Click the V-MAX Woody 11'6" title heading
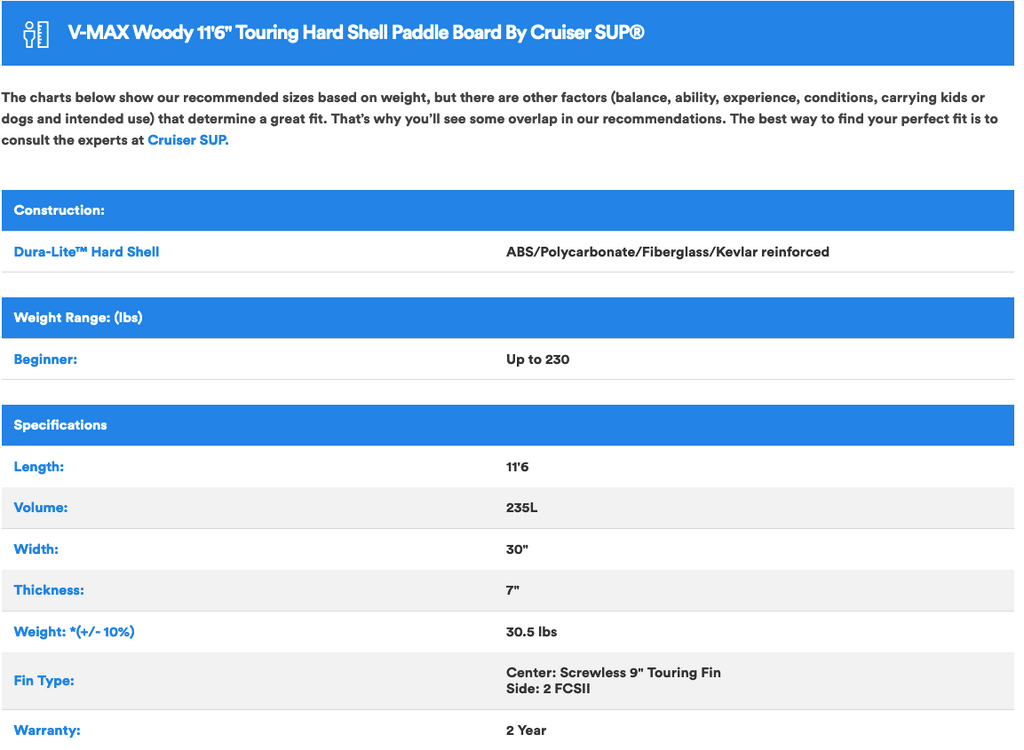This screenshot has width=1024, height=750. pyautogui.click(x=355, y=33)
